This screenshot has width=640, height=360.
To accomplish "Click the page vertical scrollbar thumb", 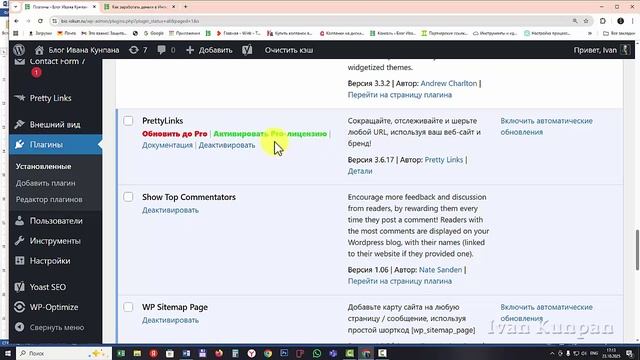I will point(637,249).
